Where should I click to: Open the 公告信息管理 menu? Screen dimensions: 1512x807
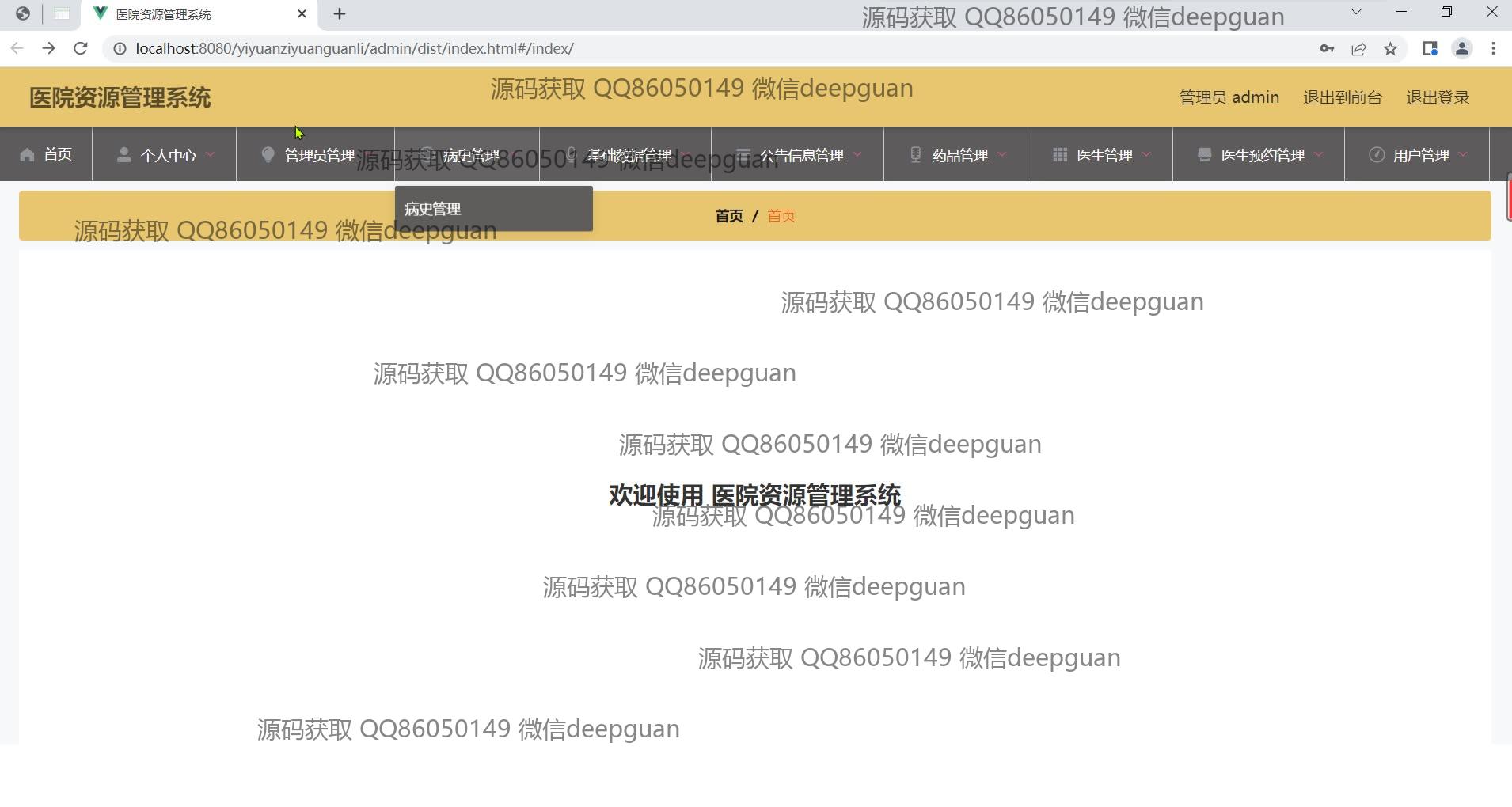pos(797,154)
